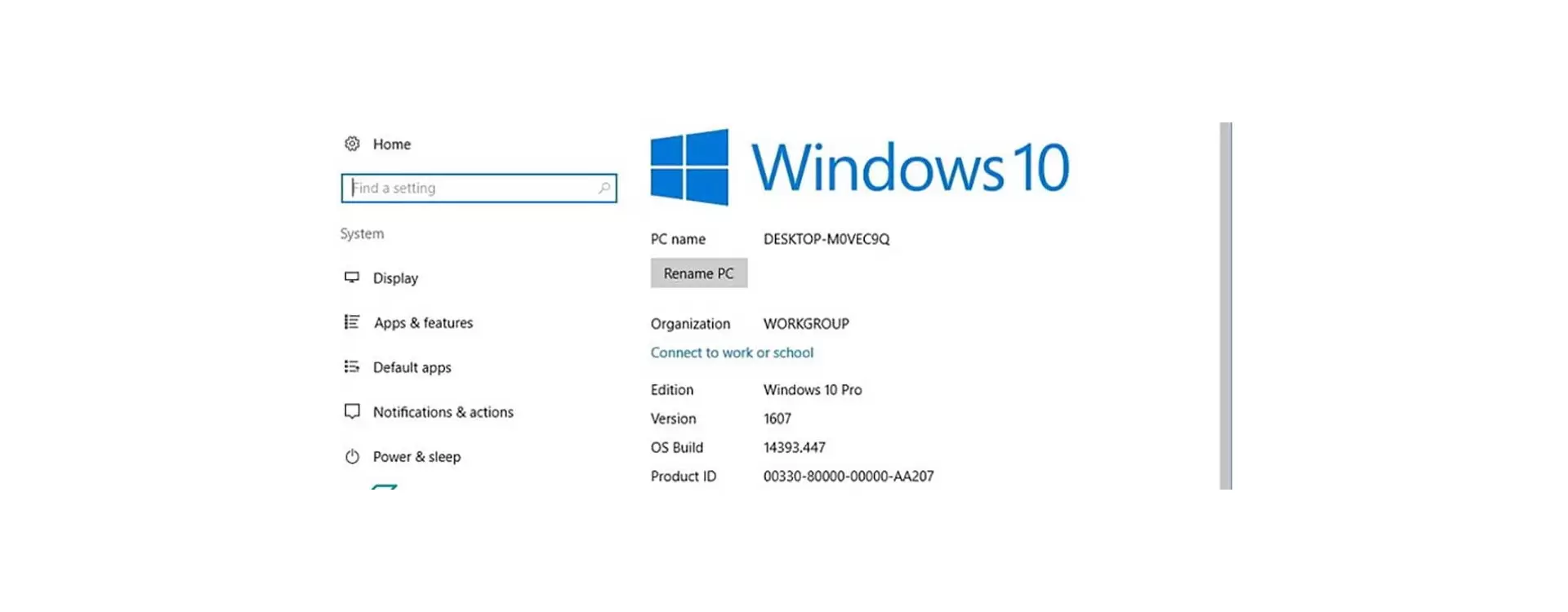Click the Power & sleep power icon

coord(352,456)
